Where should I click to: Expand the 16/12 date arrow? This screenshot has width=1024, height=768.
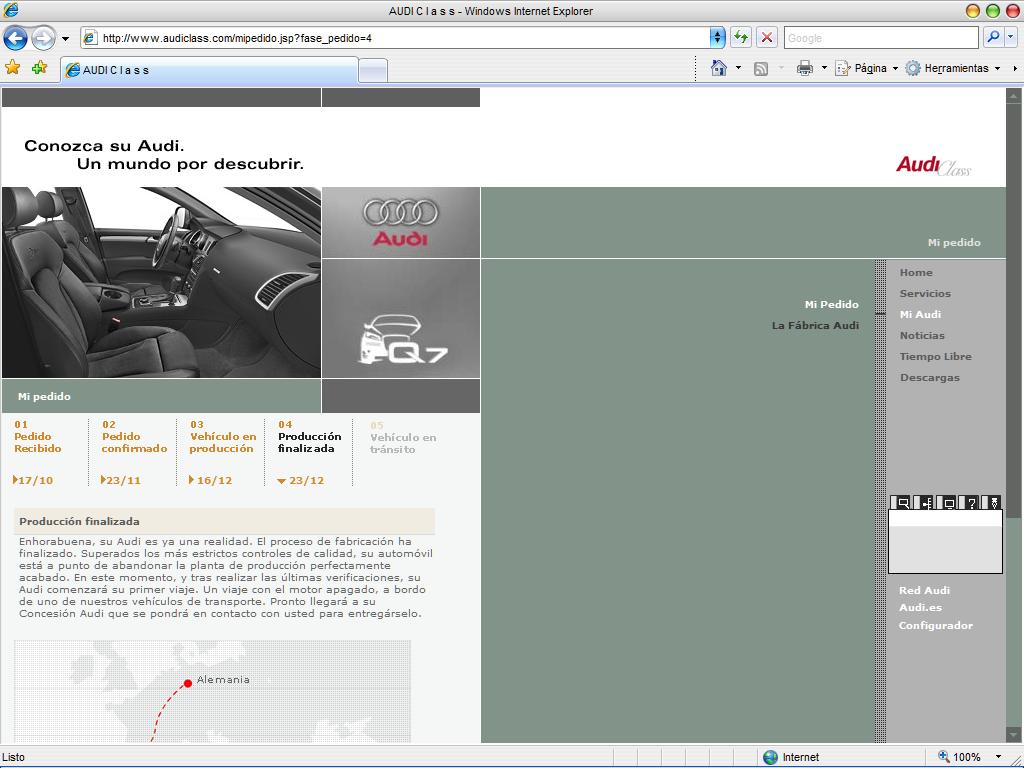[x=191, y=479]
